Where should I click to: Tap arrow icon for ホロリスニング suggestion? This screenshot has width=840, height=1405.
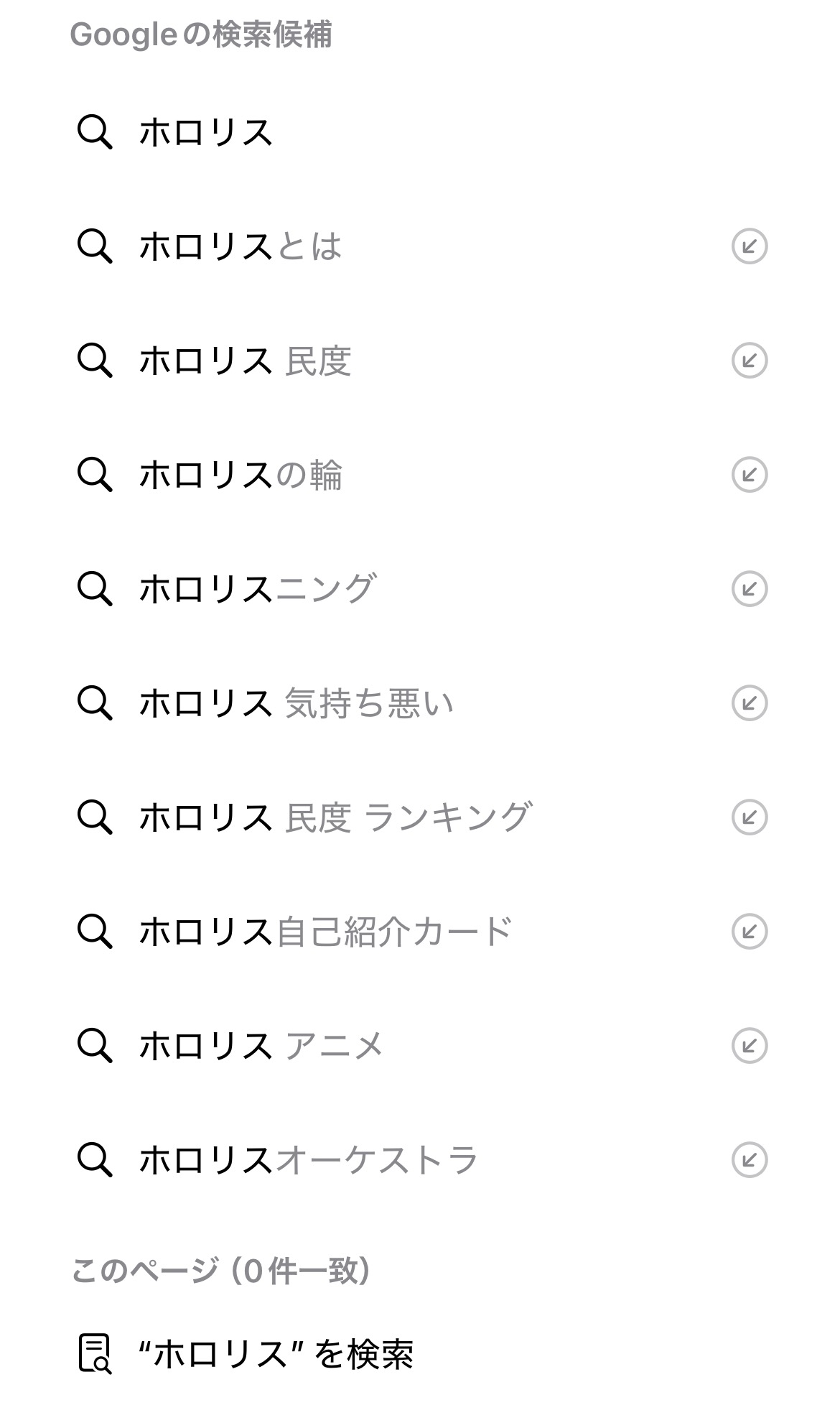(749, 589)
